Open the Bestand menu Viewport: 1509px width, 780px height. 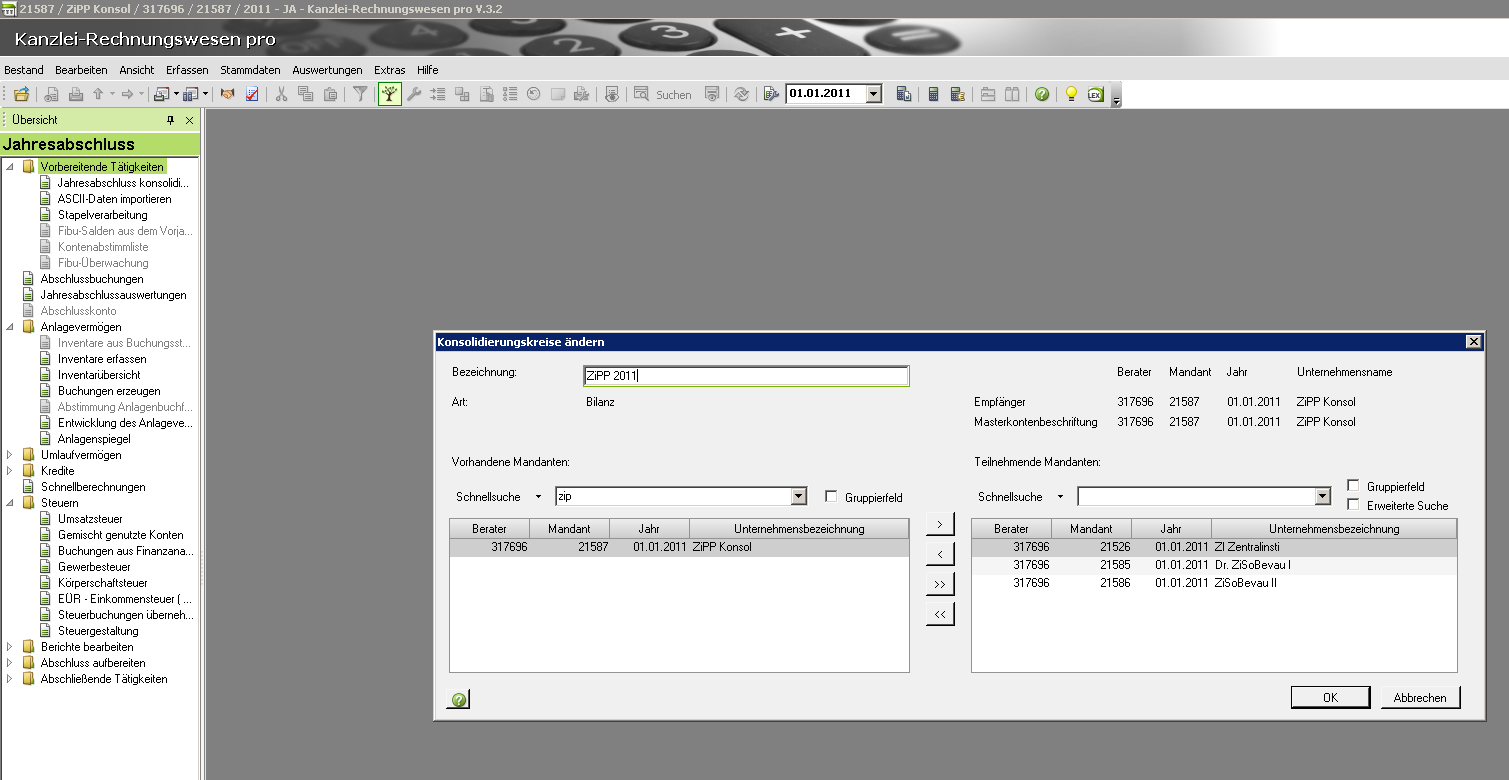[24, 70]
